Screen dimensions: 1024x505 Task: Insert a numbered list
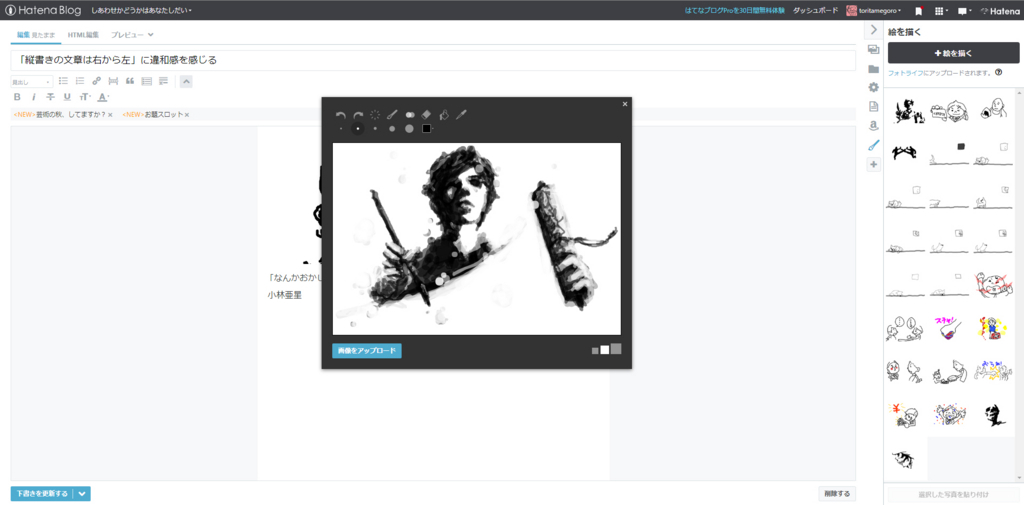pyautogui.click(x=80, y=81)
